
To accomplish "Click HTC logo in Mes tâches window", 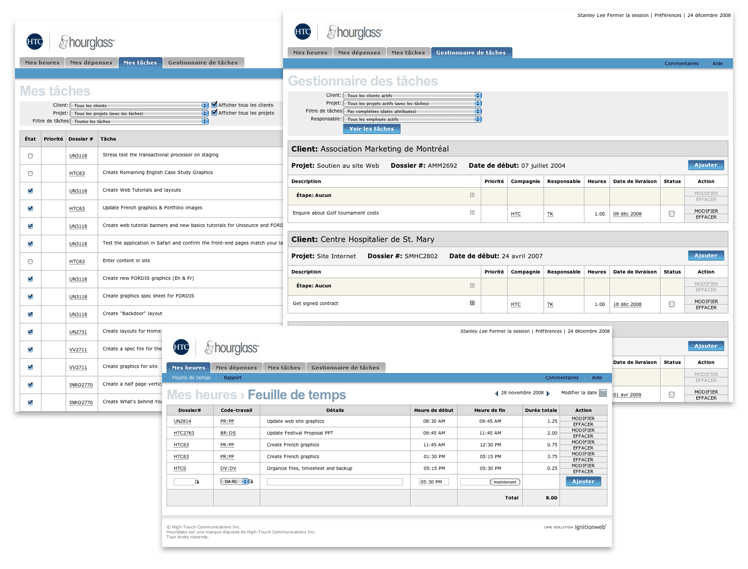I will [x=35, y=41].
